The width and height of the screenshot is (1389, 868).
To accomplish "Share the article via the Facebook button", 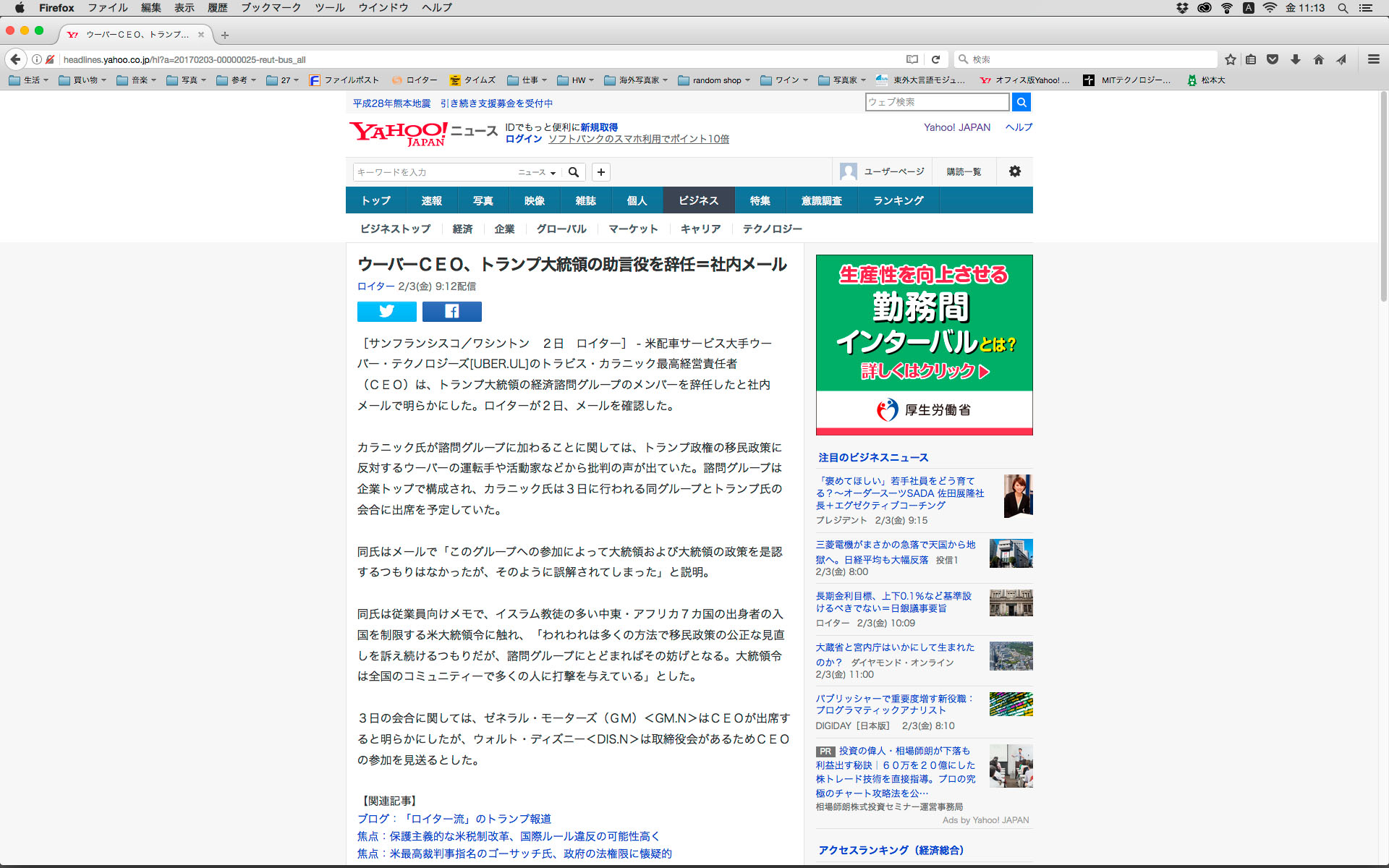I will [x=451, y=311].
